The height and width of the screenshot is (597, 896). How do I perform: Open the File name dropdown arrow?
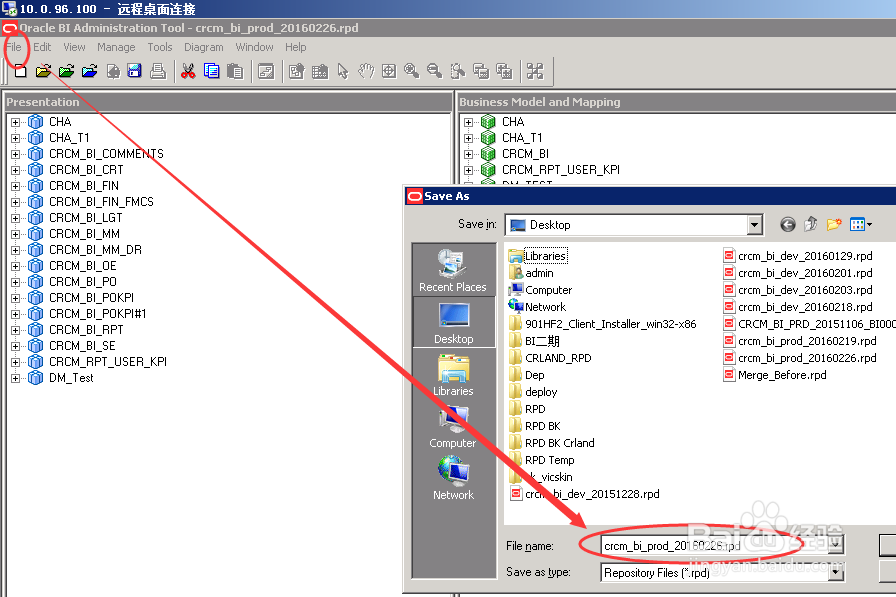point(835,545)
